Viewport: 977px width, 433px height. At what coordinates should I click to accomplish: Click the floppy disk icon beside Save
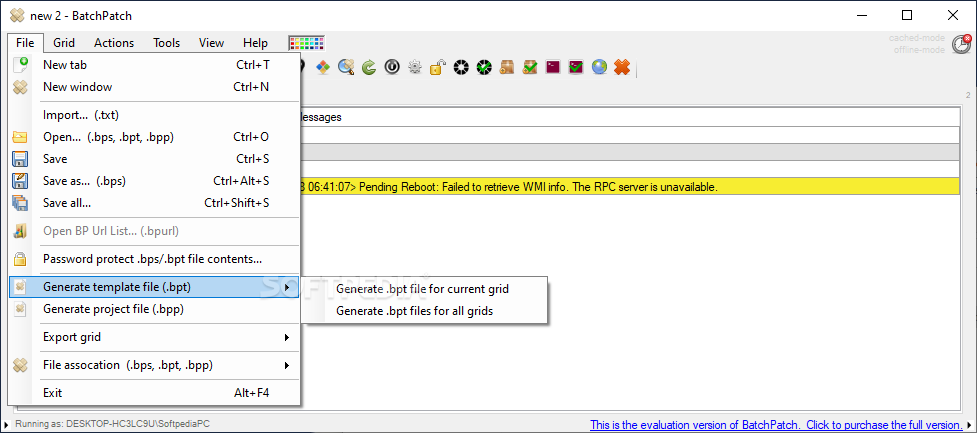tap(21, 159)
